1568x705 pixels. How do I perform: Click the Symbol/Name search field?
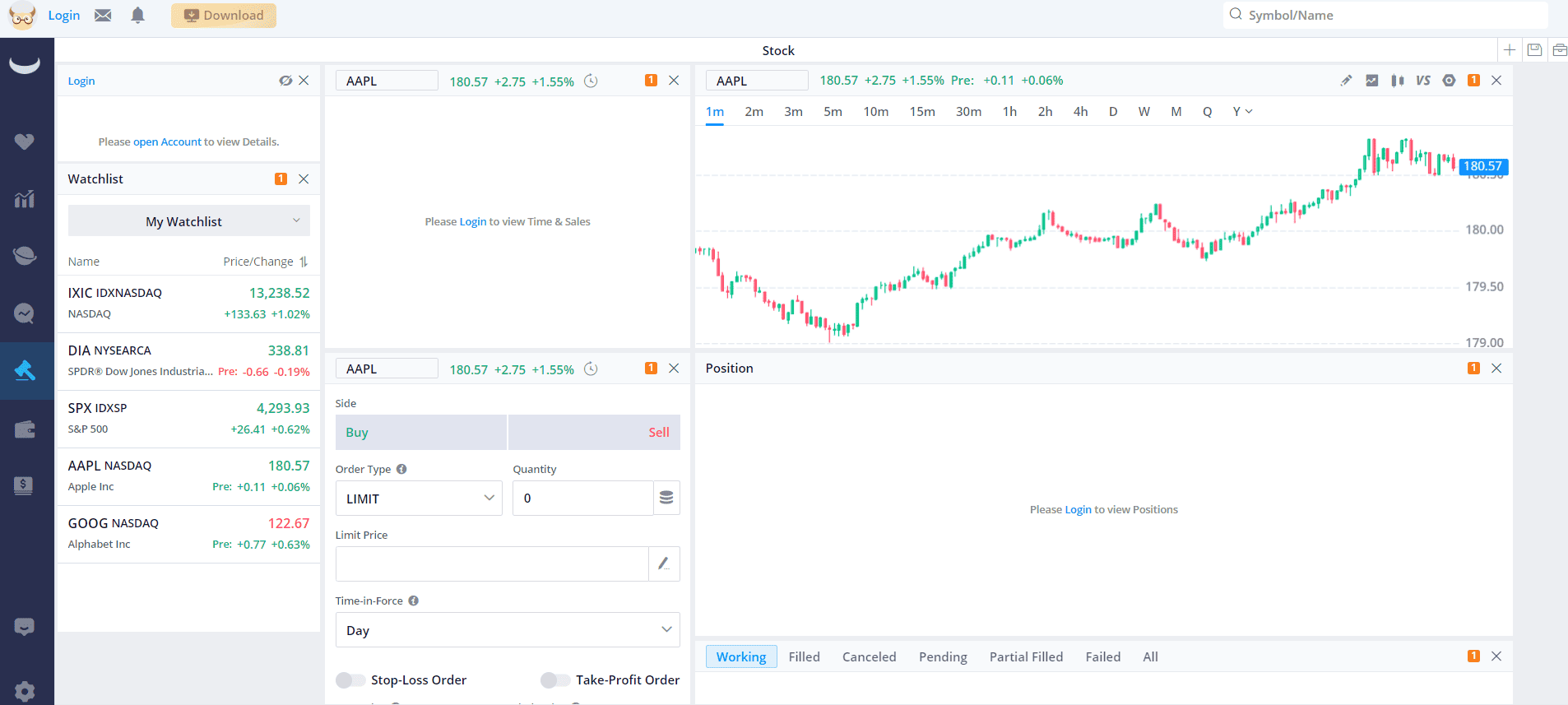(1385, 15)
